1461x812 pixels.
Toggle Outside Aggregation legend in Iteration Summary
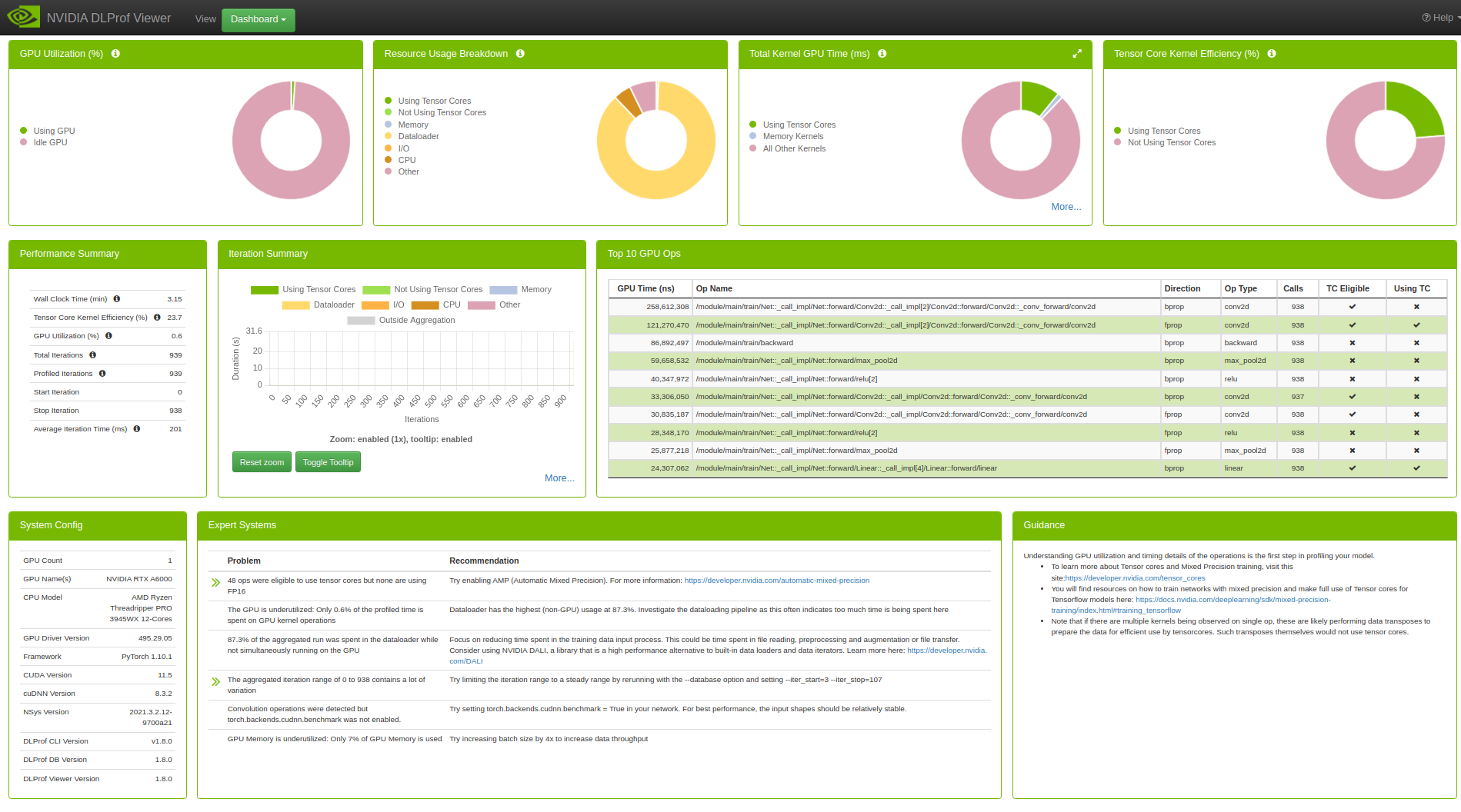[401, 320]
